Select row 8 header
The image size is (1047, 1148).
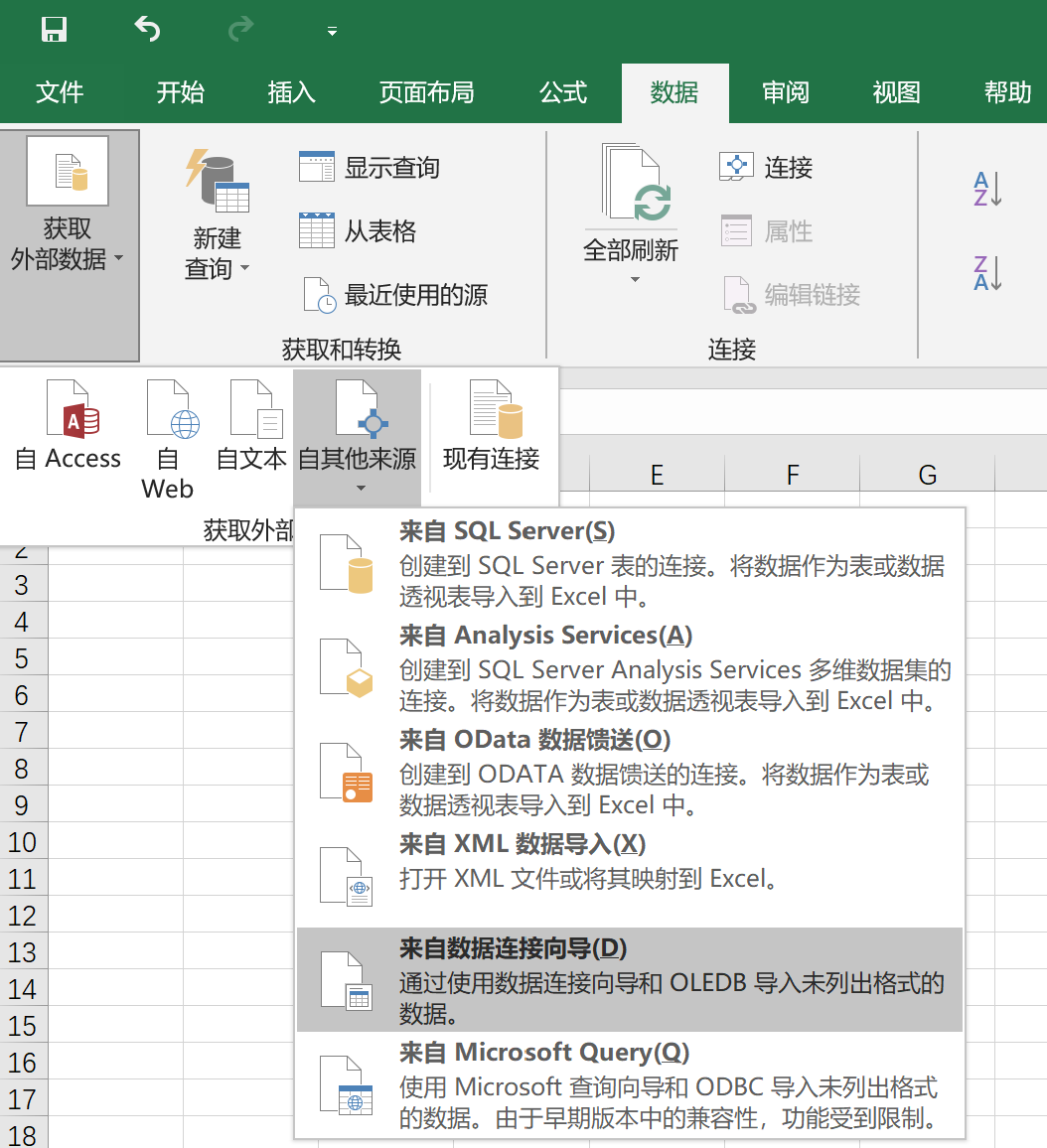click(23, 769)
